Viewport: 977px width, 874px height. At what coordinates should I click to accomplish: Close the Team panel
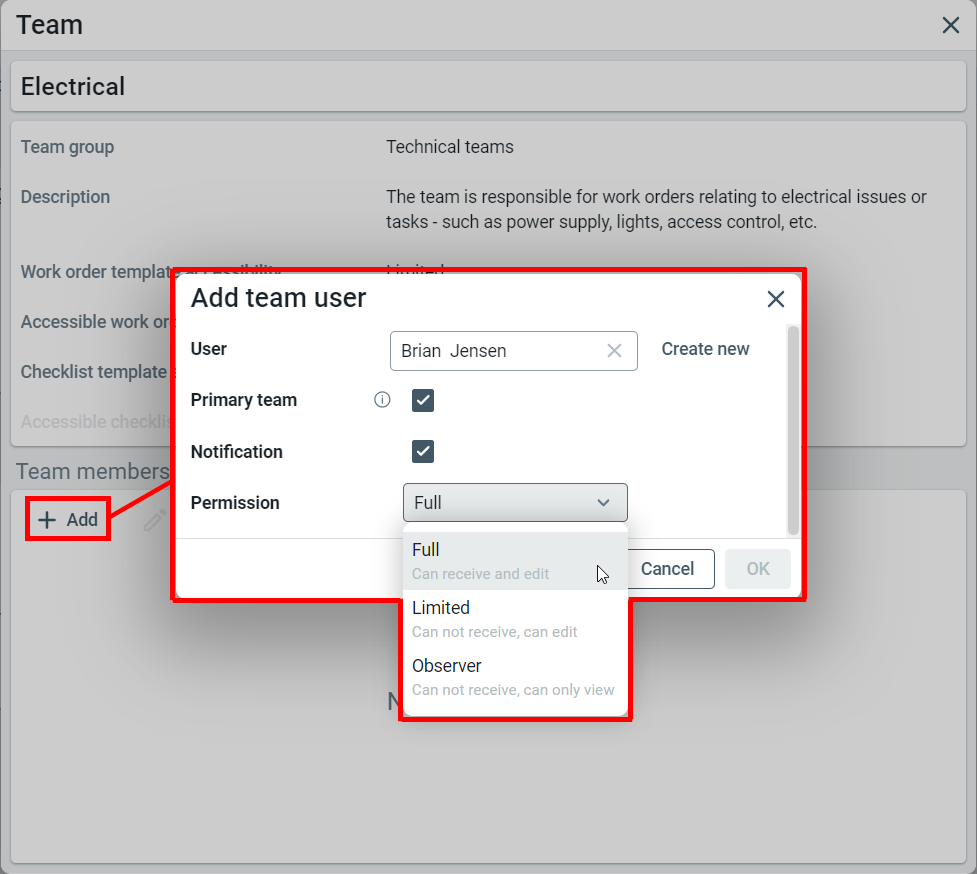coord(950,25)
